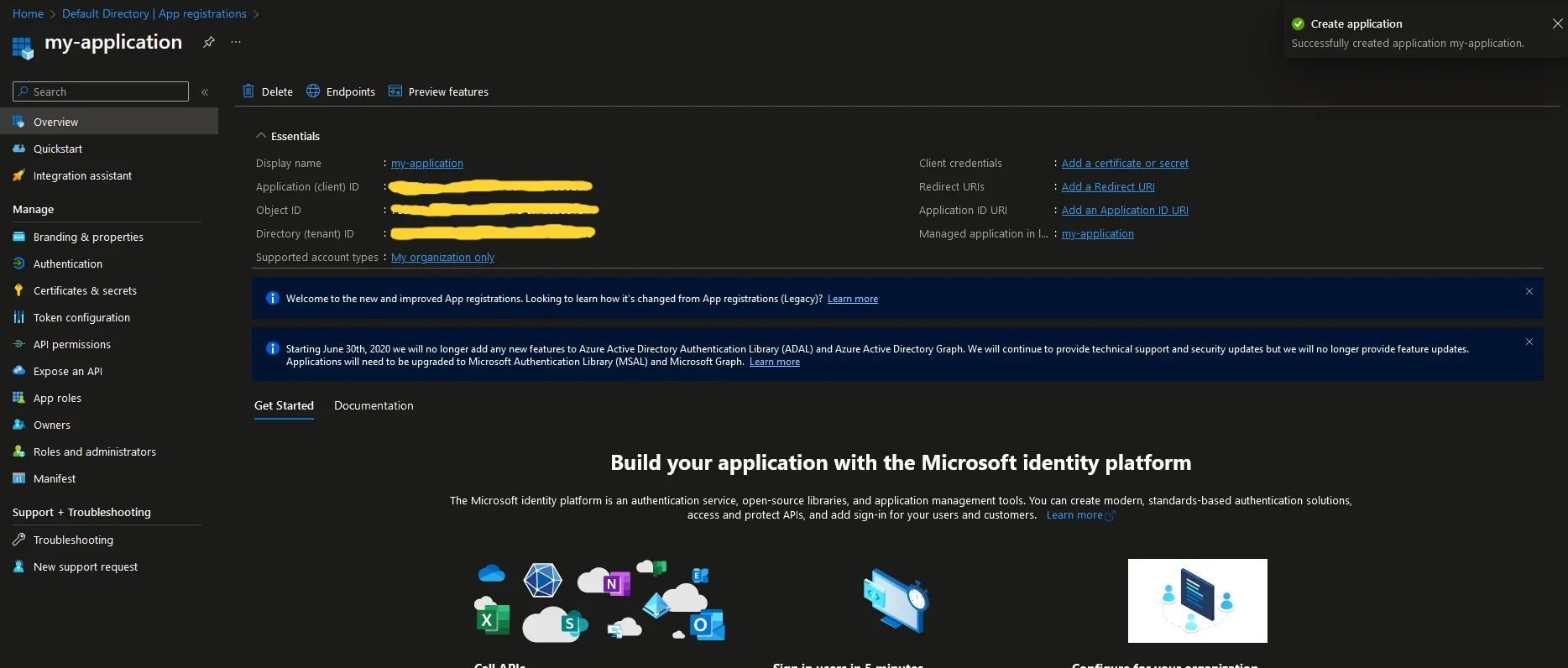Click the Object ID label
The width and height of the screenshot is (1568, 668).
[x=279, y=210]
